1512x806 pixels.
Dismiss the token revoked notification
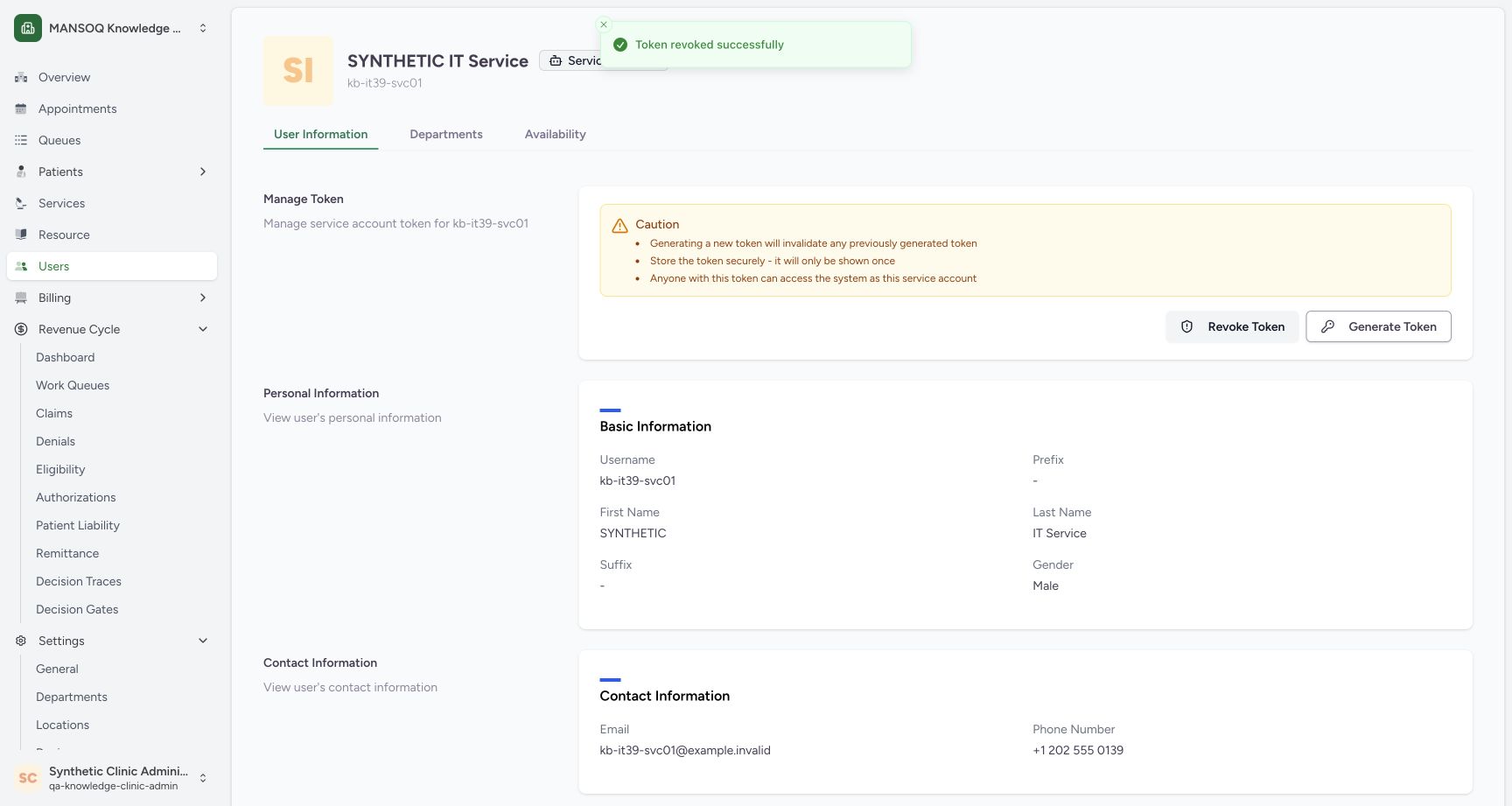[604, 25]
